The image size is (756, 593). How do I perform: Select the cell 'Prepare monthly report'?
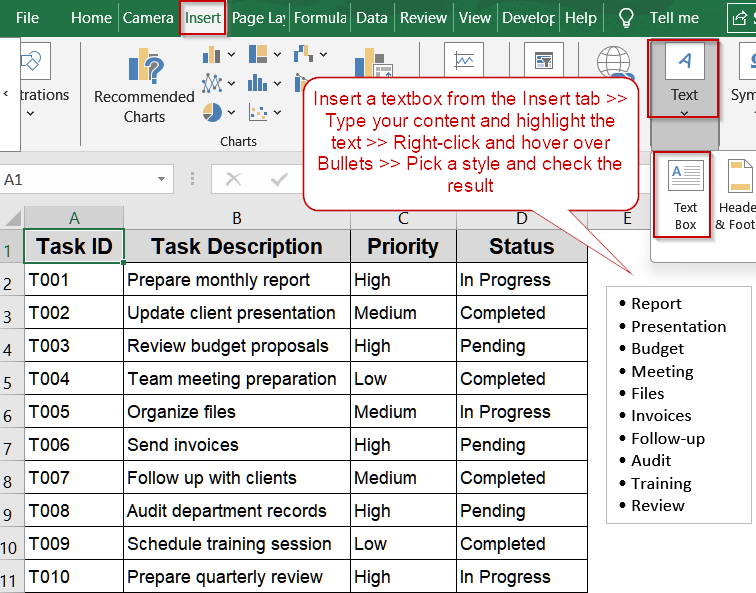point(237,280)
